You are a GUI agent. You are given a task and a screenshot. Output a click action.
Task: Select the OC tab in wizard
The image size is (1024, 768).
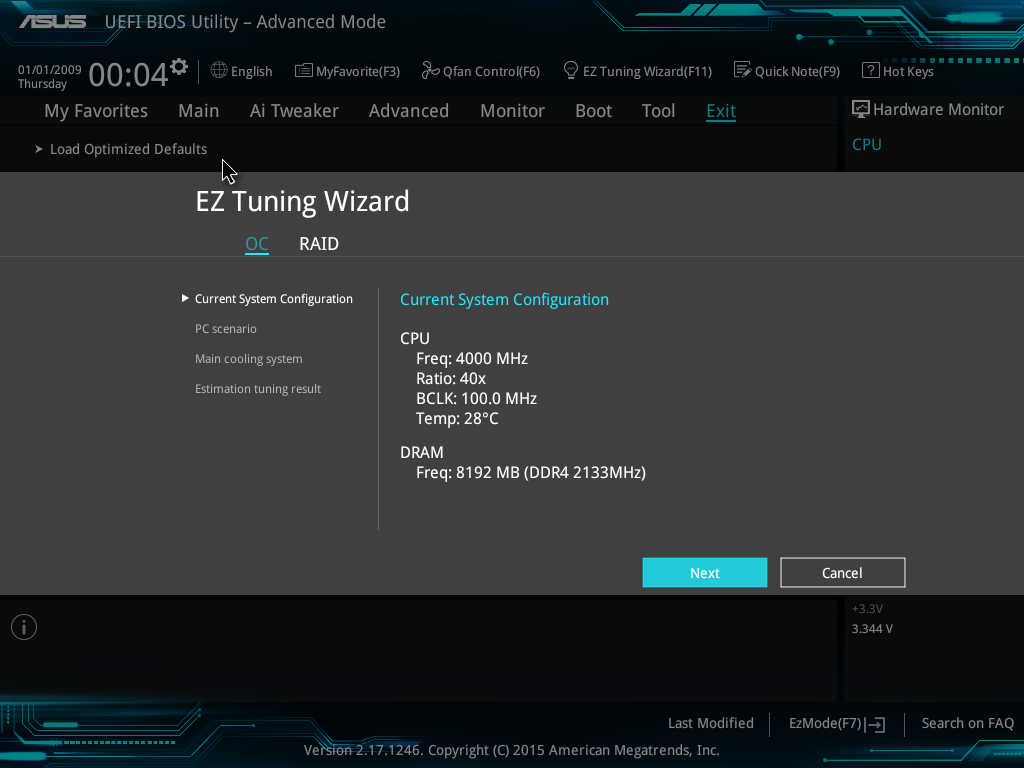pyautogui.click(x=257, y=244)
